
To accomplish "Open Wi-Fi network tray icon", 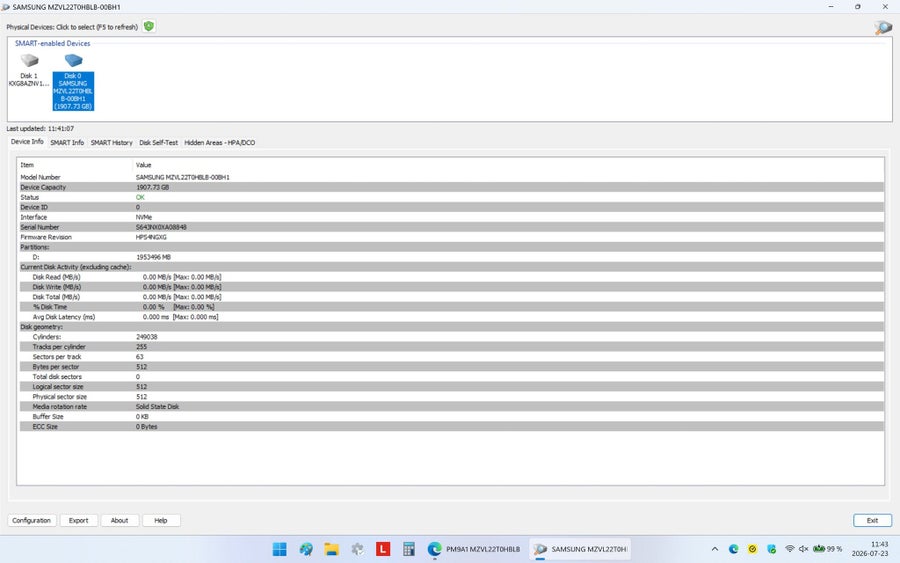I will click(790, 549).
